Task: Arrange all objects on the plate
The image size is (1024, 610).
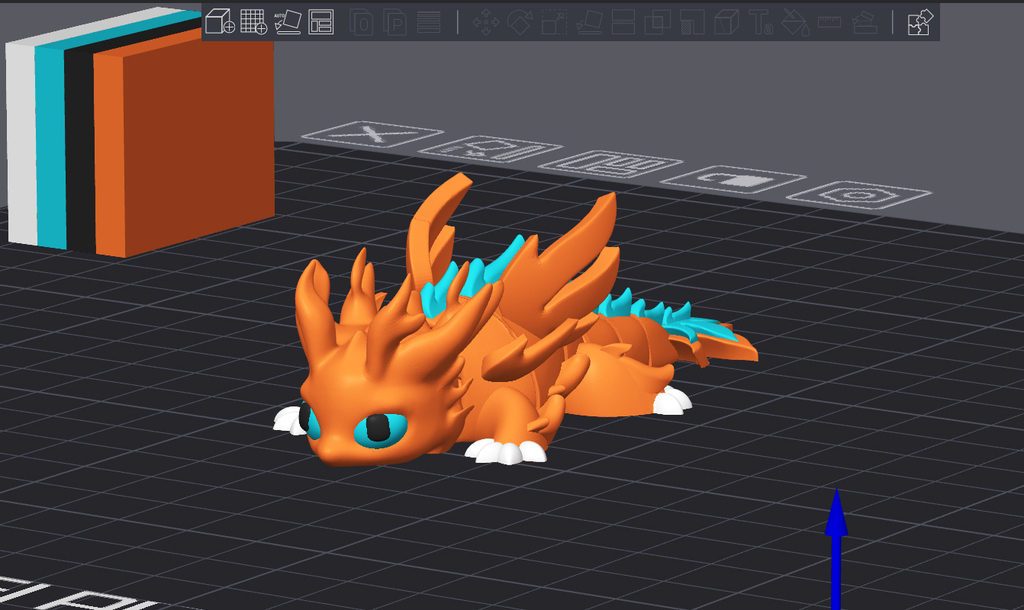Action: [x=322, y=22]
